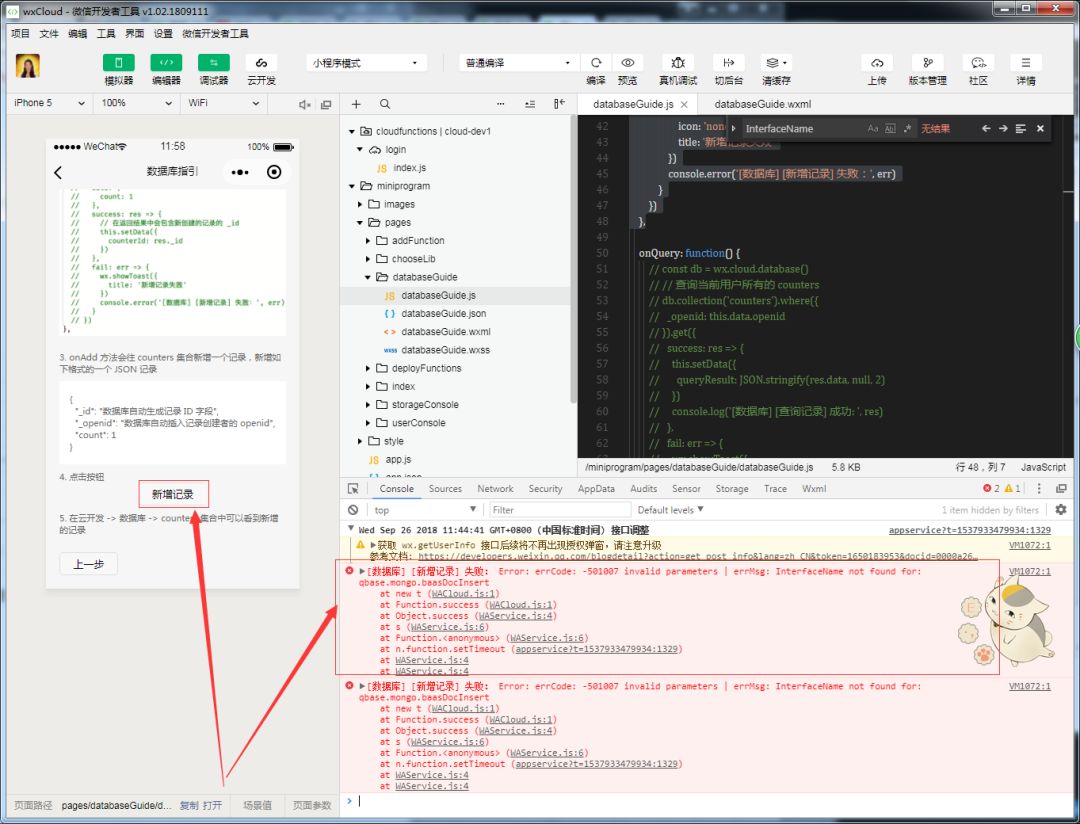This screenshot has width=1080, height=824.
Task: Switch to the Storage devtools tab
Action: click(731, 488)
